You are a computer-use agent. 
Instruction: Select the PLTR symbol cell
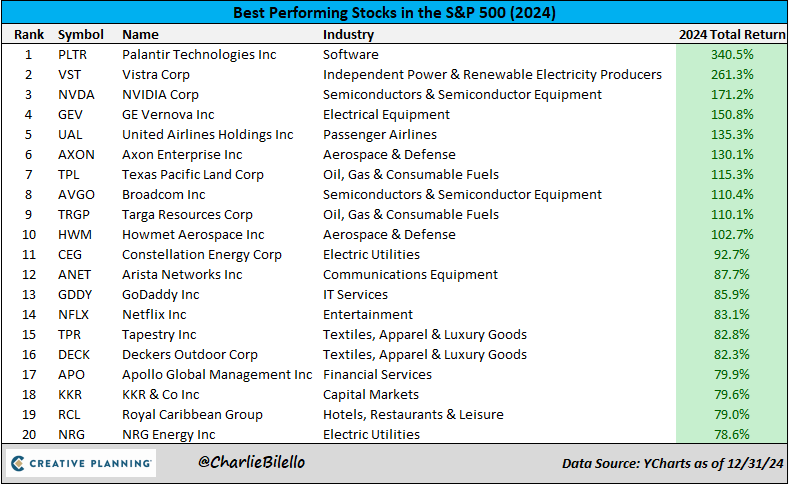pos(73,54)
